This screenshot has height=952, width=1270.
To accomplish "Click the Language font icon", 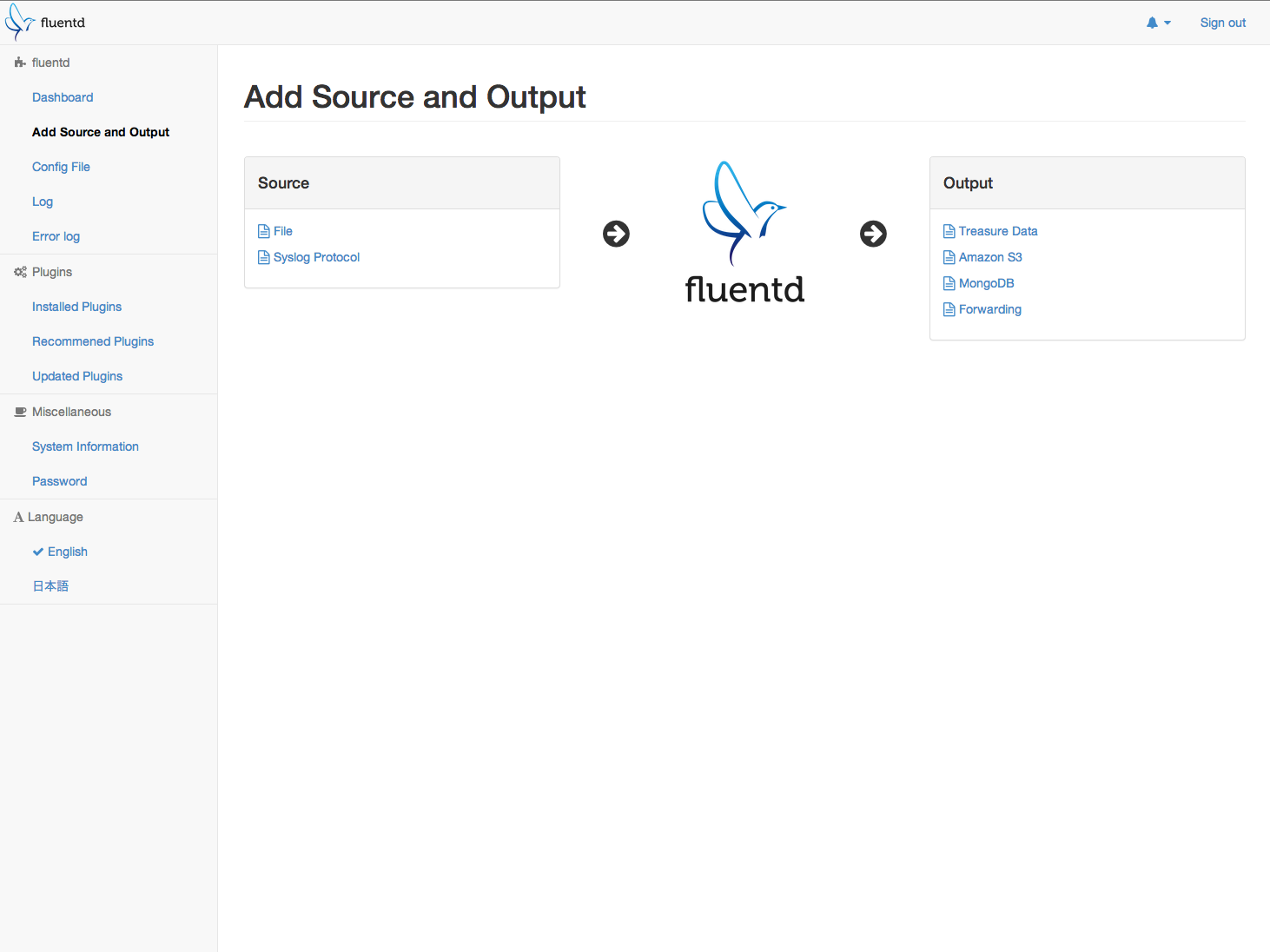I will coord(18,517).
